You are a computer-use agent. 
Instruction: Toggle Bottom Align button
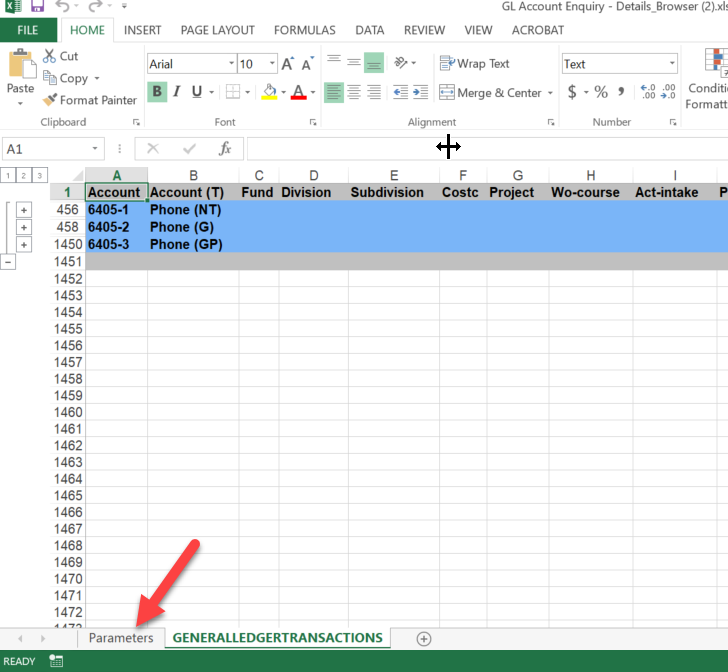click(x=374, y=62)
